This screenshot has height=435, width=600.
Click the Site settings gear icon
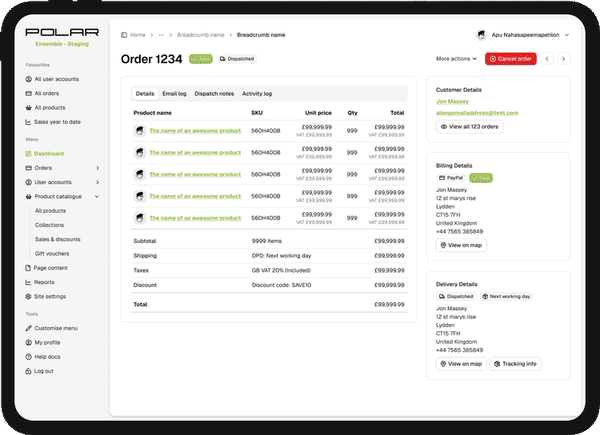point(28,297)
